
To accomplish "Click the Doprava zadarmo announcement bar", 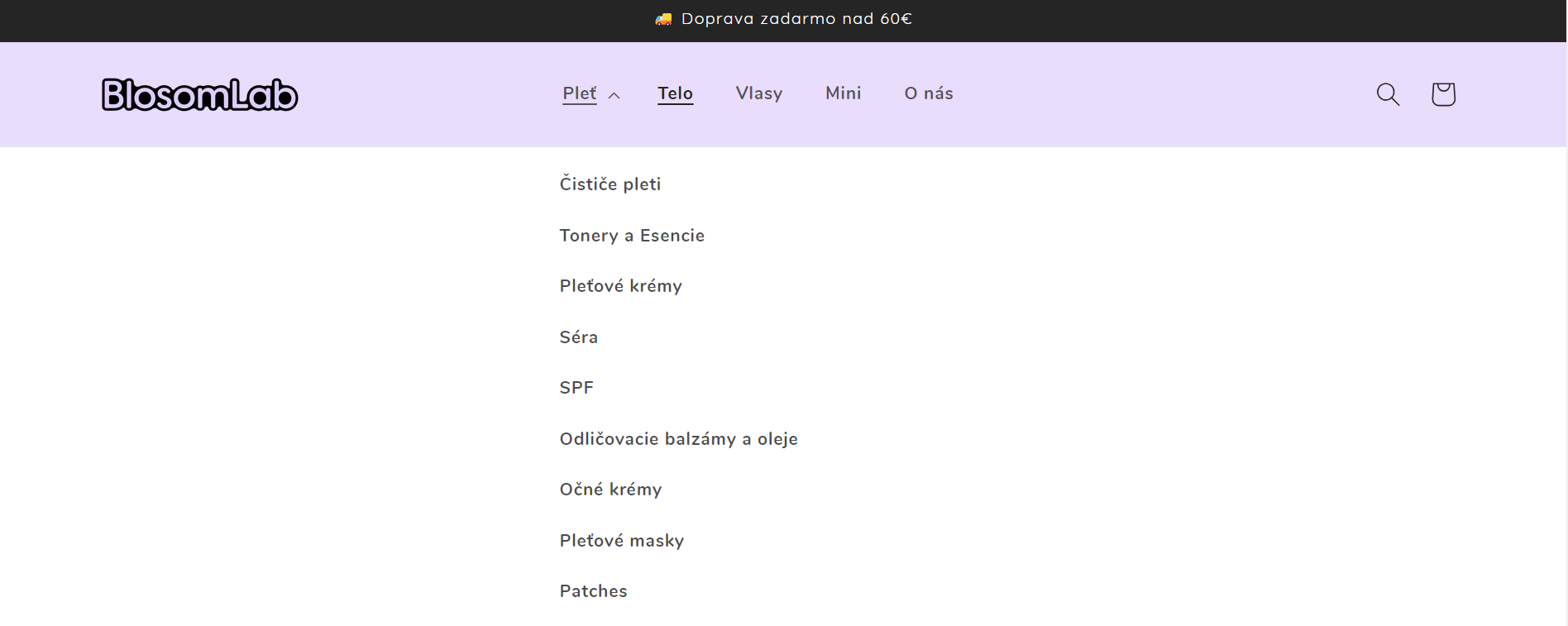I will tap(796, 19).
